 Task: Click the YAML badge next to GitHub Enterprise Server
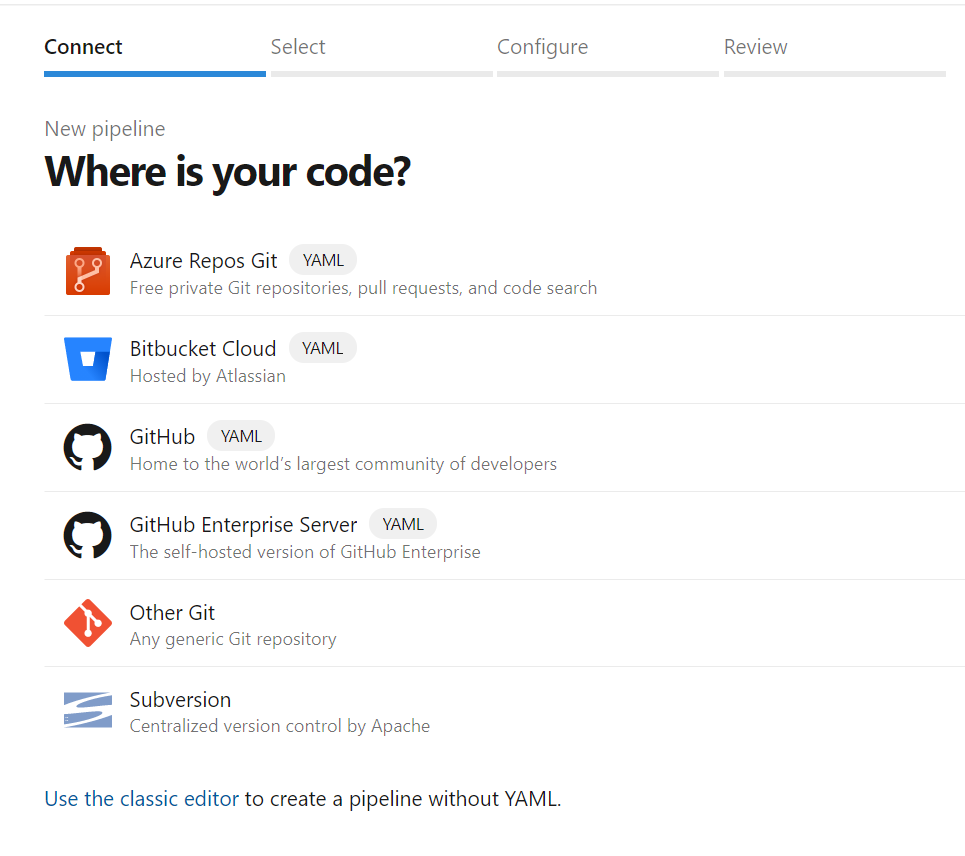(x=403, y=524)
